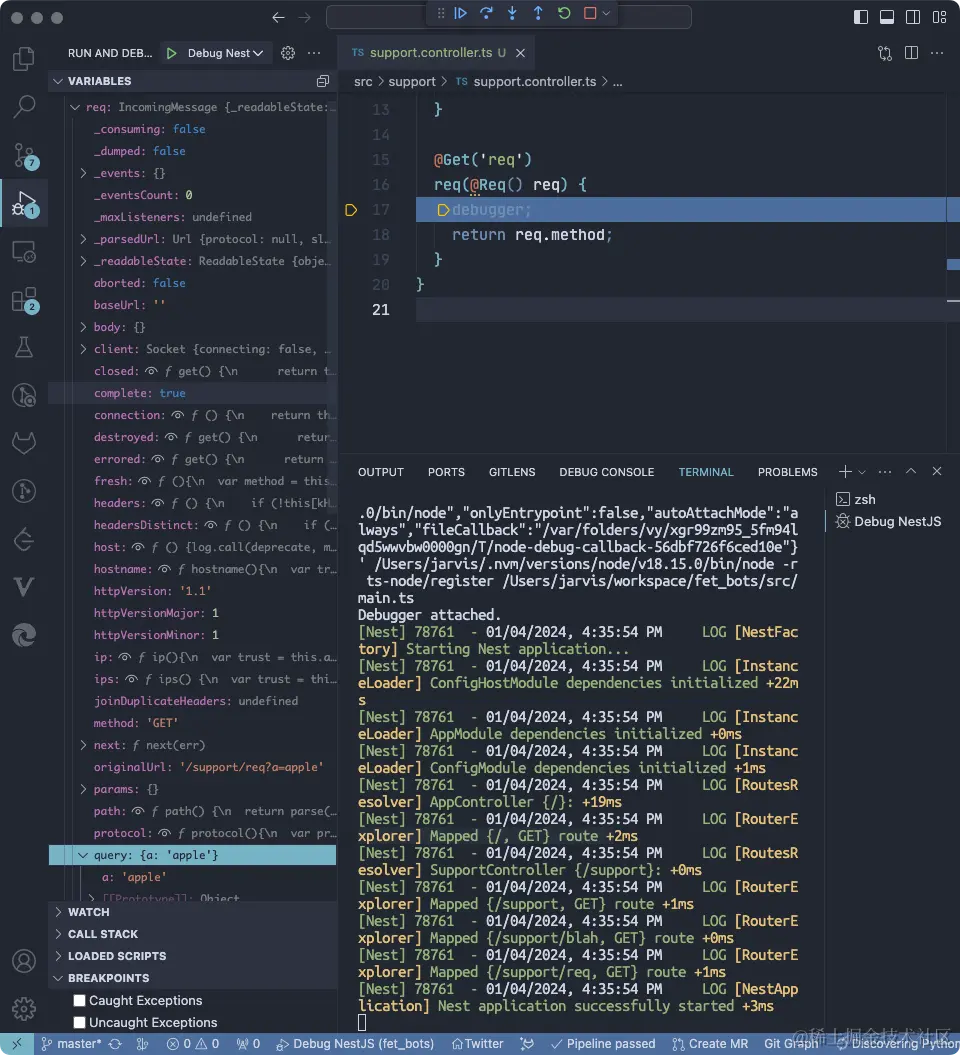This screenshot has width=960, height=1055.
Task: Open the Manage gear in activity bar
Action: click(x=24, y=1008)
